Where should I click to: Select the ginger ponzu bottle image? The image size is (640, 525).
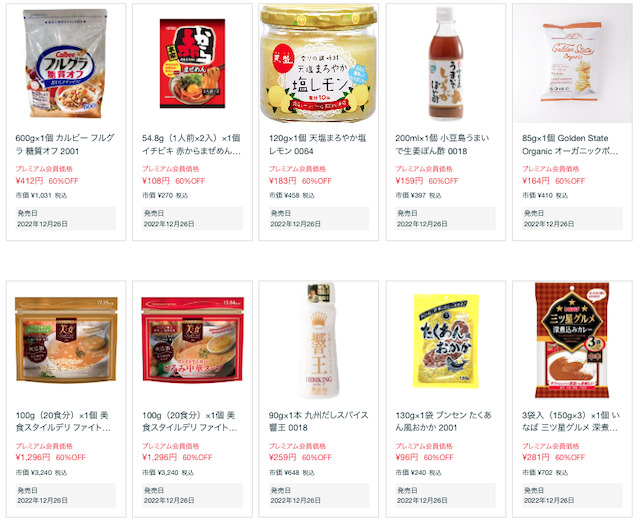[x=446, y=63]
